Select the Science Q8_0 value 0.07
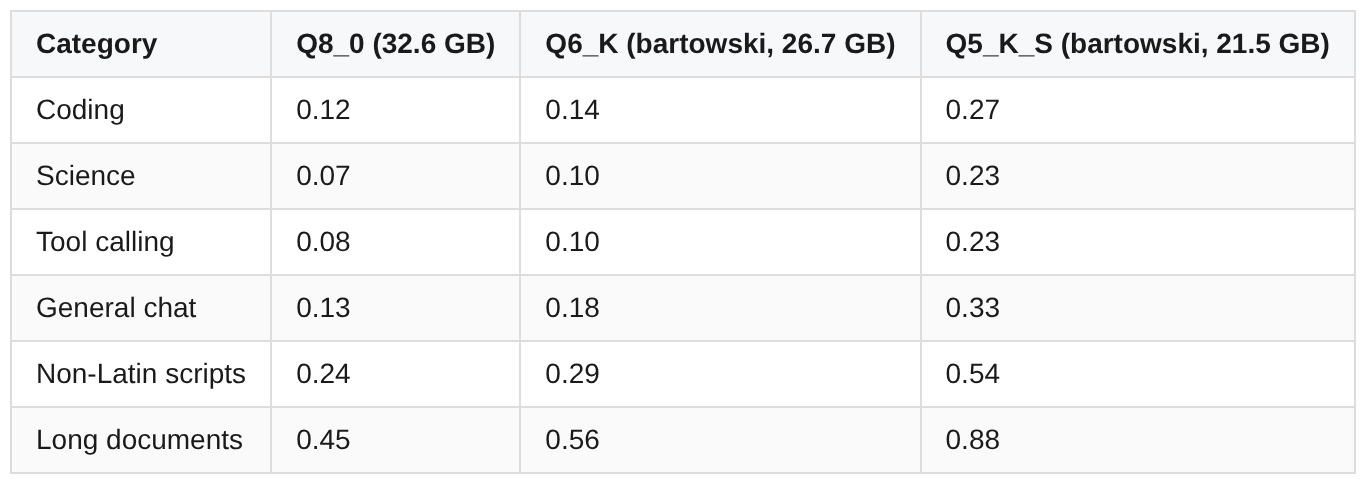Screen dimensions: 1366x484 pos(323,176)
